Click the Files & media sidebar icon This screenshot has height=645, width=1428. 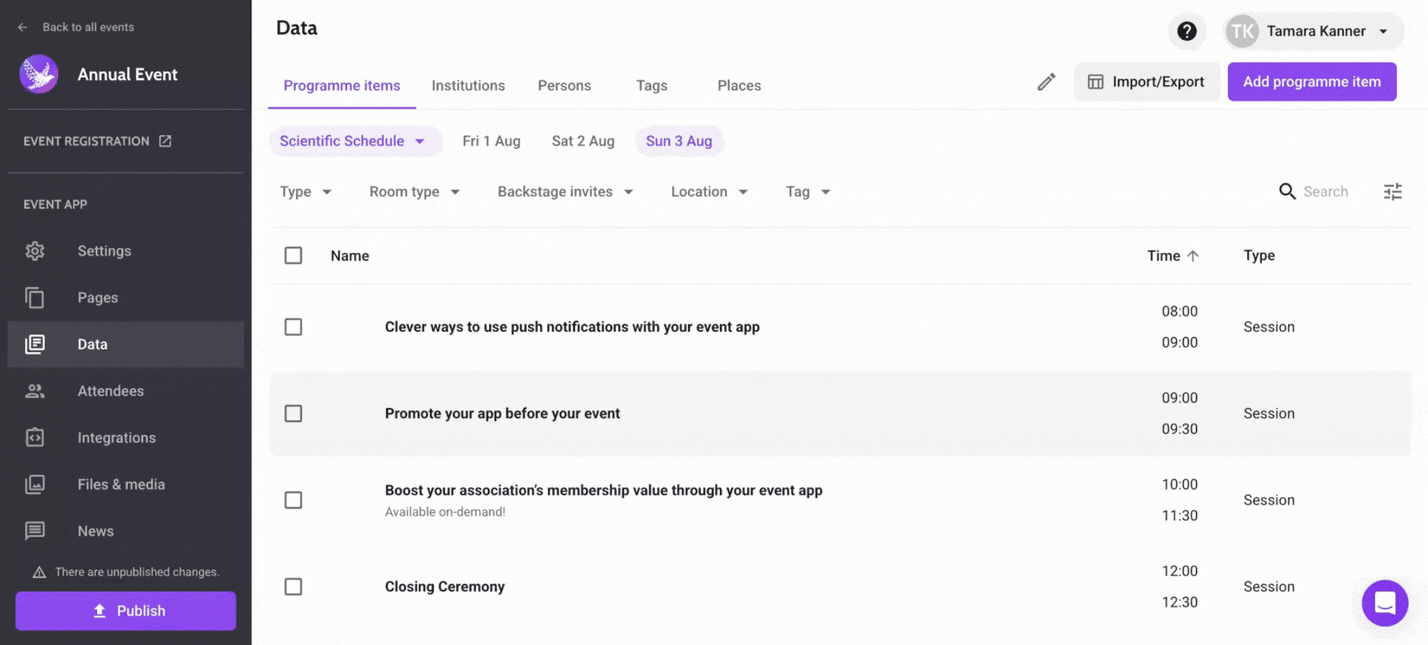(x=35, y=484)
